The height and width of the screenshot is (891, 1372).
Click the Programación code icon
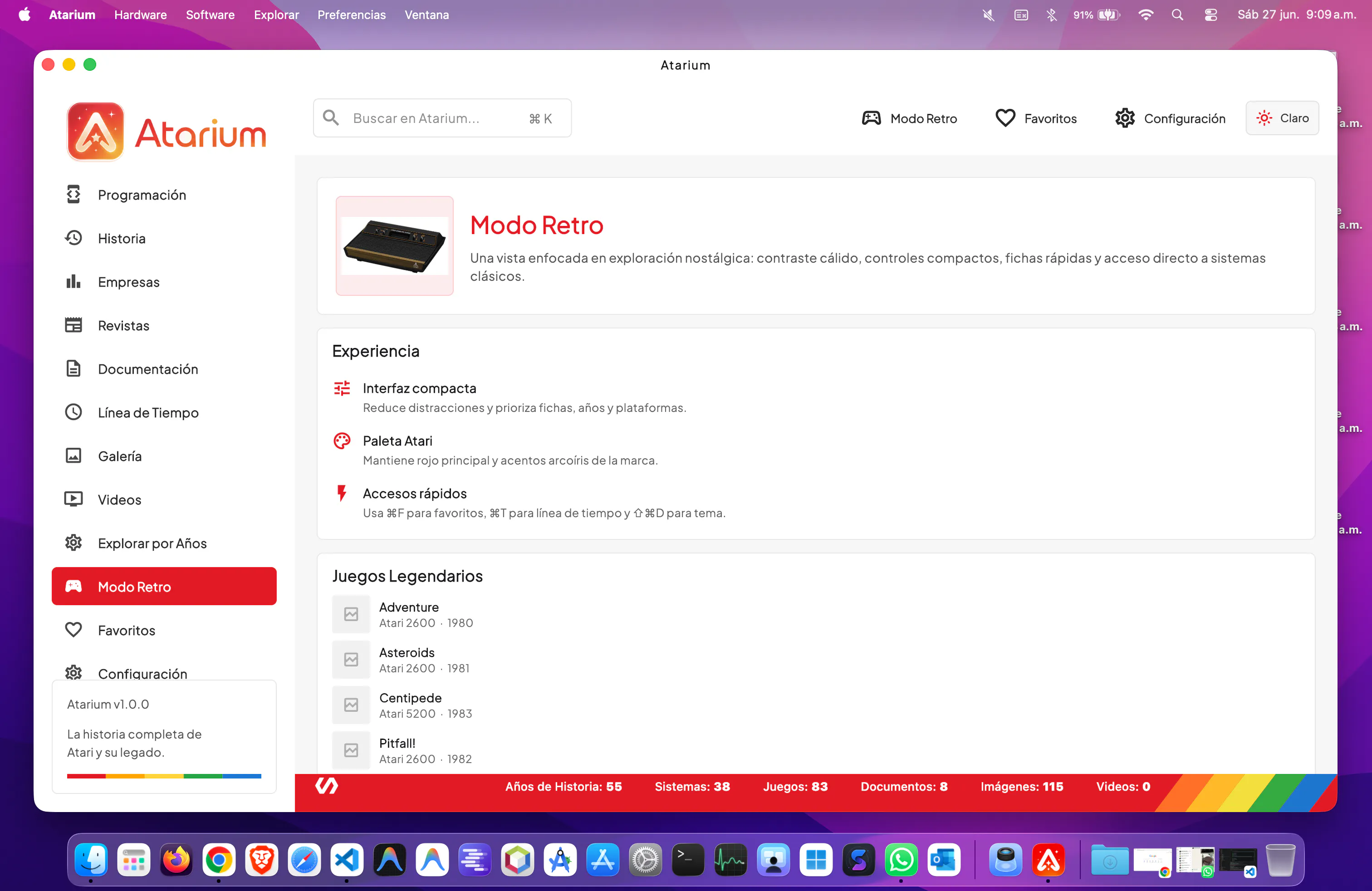[x=73, y=195]
